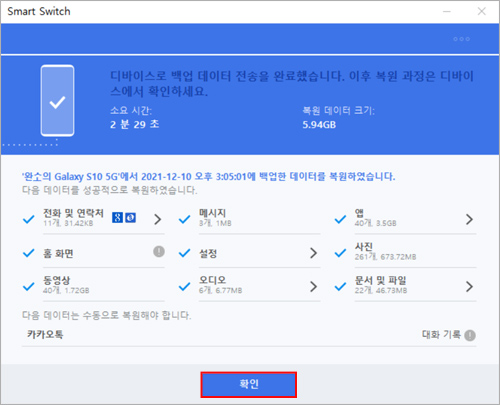The width and height of the screenshot is (500, 405).
Task: Click the 22개, 46.73MB documents size text
Action: (x=381, y=290)
